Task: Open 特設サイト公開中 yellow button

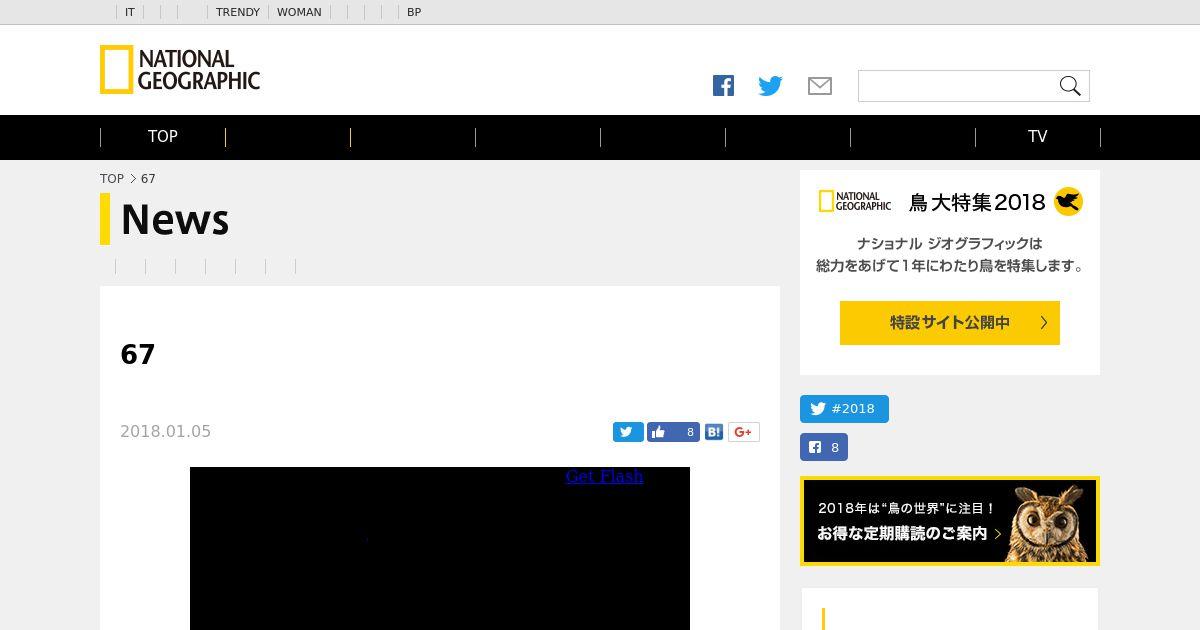Action: coord(950,323)
